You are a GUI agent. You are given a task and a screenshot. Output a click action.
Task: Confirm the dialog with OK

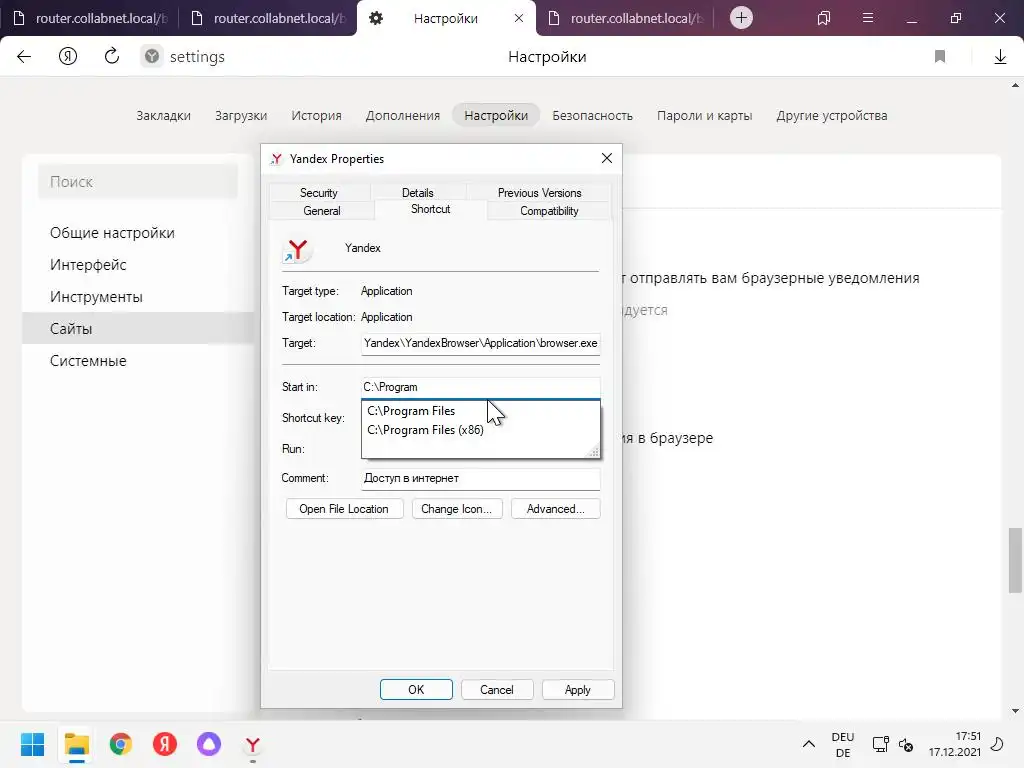pyautogui.click(x=416, y=690)
